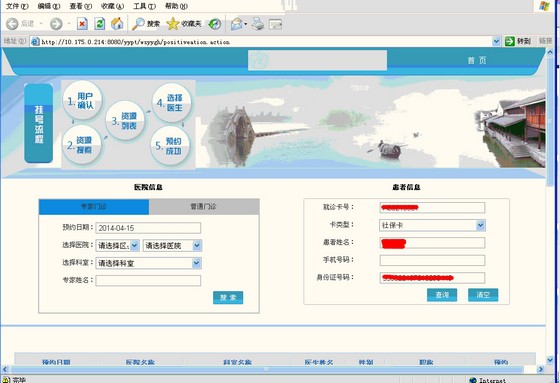Stop page loading with red X icon
Screen dimensions: 560x383
tap(82, 24)
